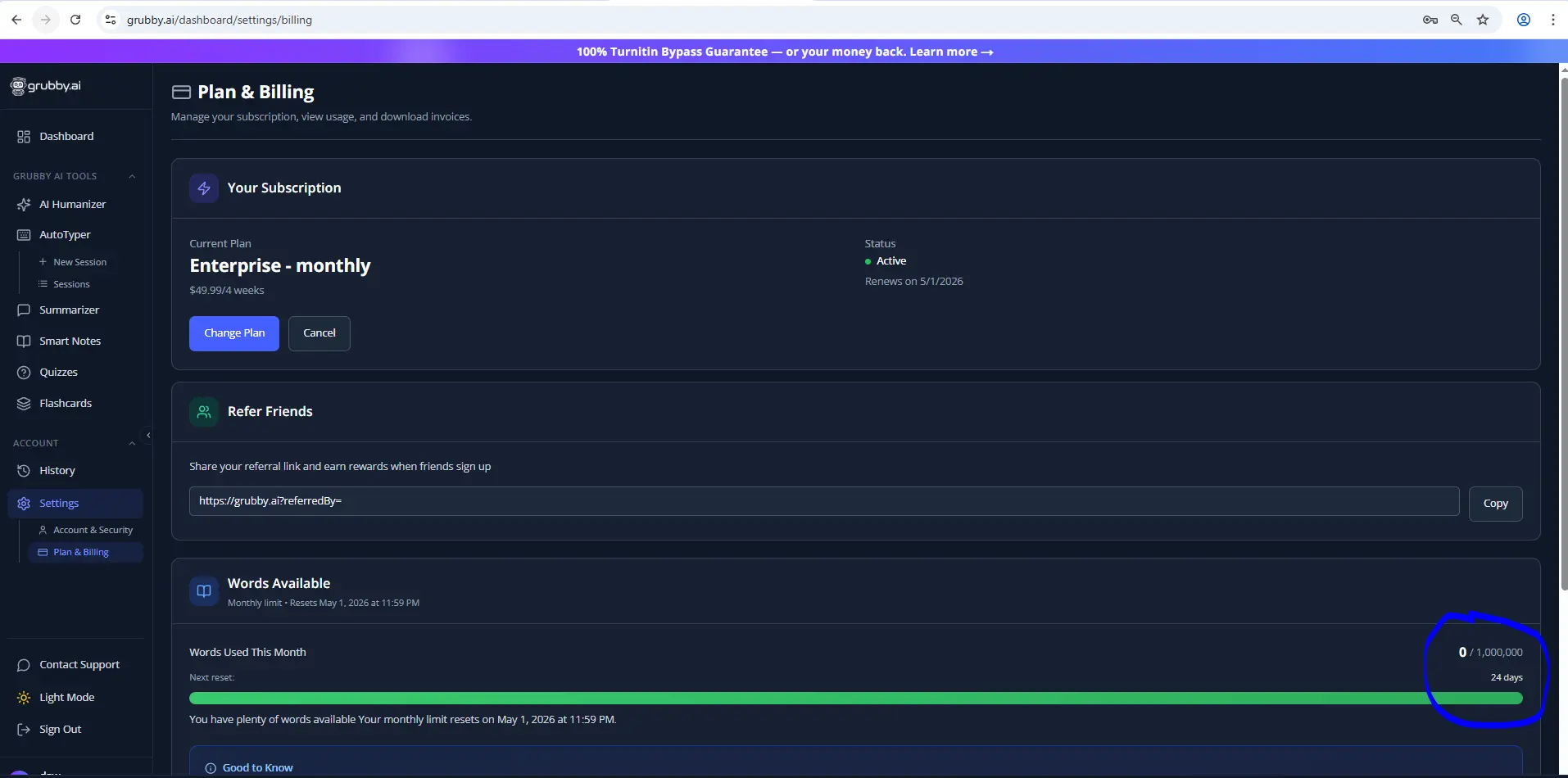Click "Renews on 5/1/2026" text
The image size is (1568, 778).
click(x=914, y=282)
